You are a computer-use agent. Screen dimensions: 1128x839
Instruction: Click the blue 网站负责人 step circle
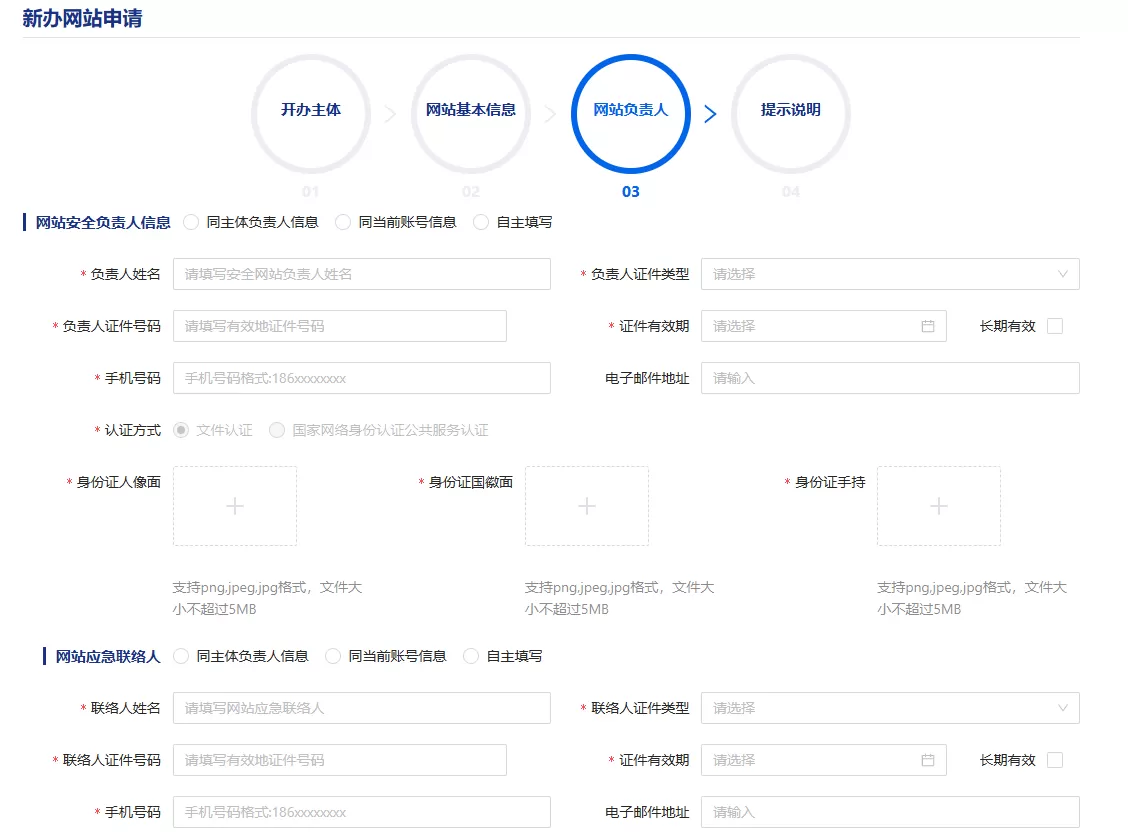(x=630, y=114)
